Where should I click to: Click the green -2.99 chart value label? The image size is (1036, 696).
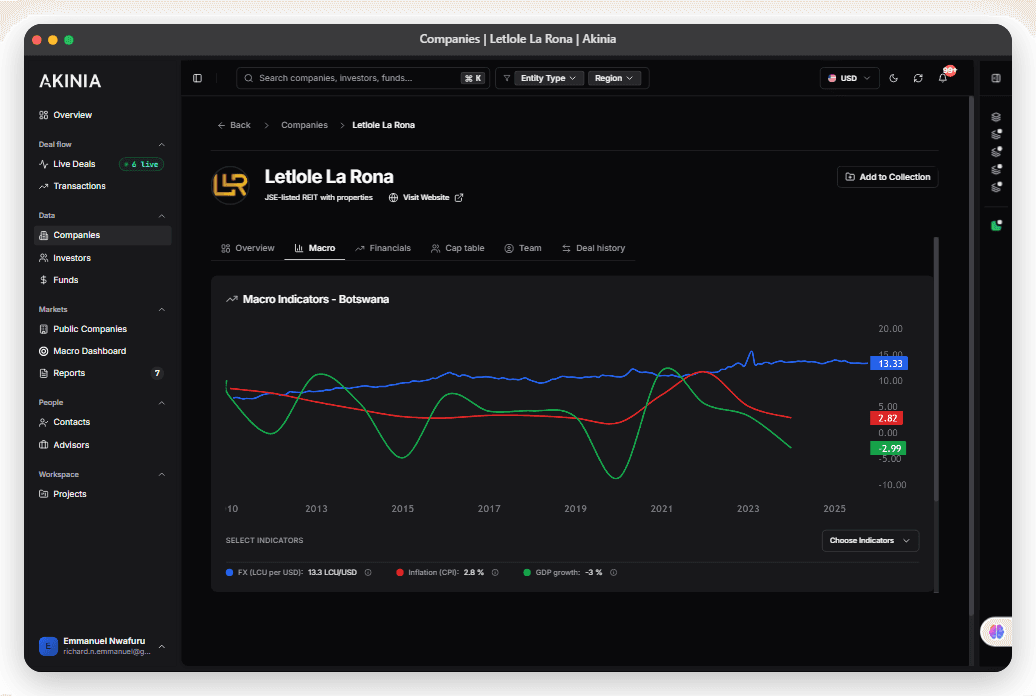pos(888,448)
